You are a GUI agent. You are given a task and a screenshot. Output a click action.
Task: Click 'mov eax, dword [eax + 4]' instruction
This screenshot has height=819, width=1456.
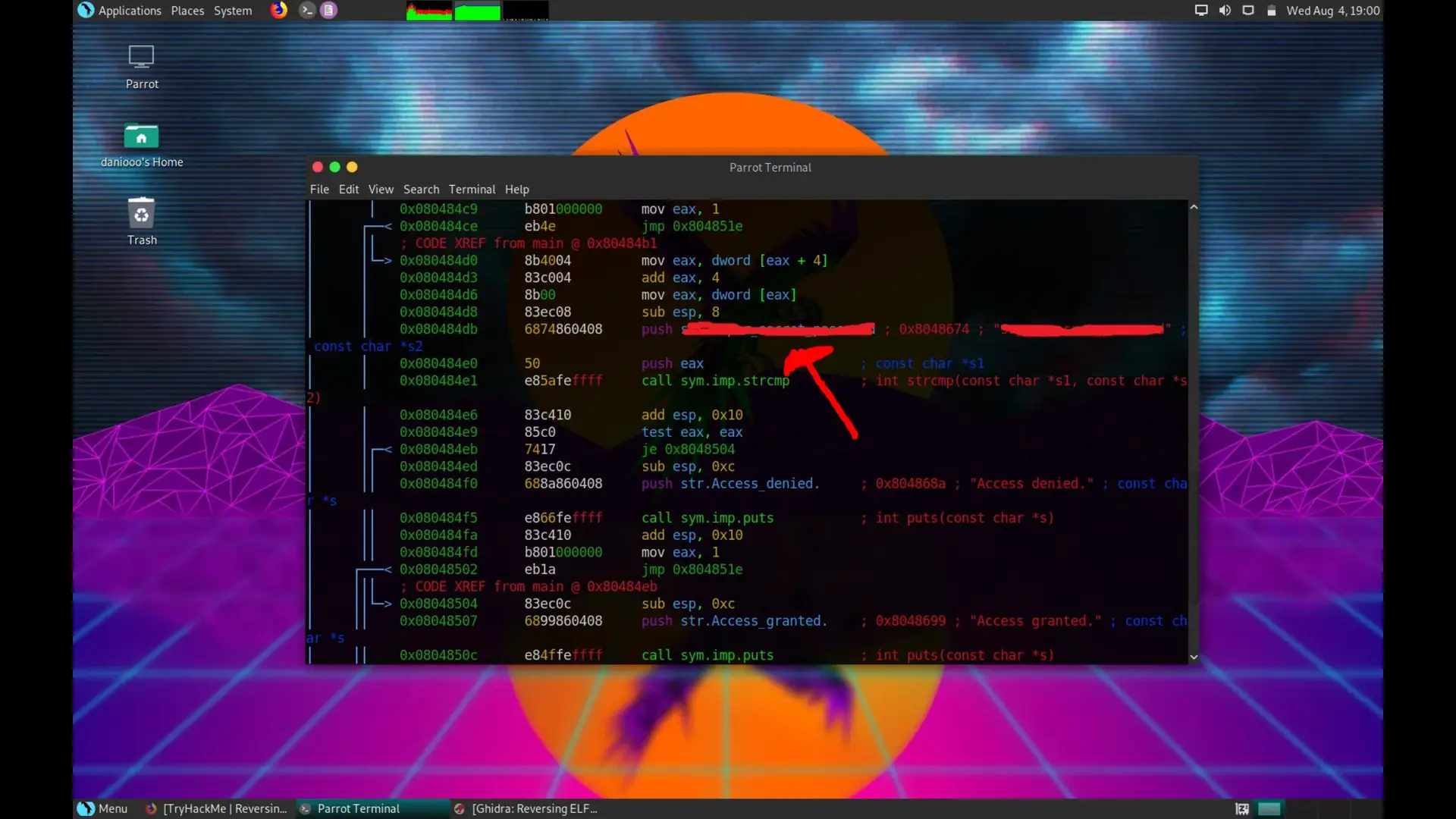pyautogui.click(x=734, y=261)
